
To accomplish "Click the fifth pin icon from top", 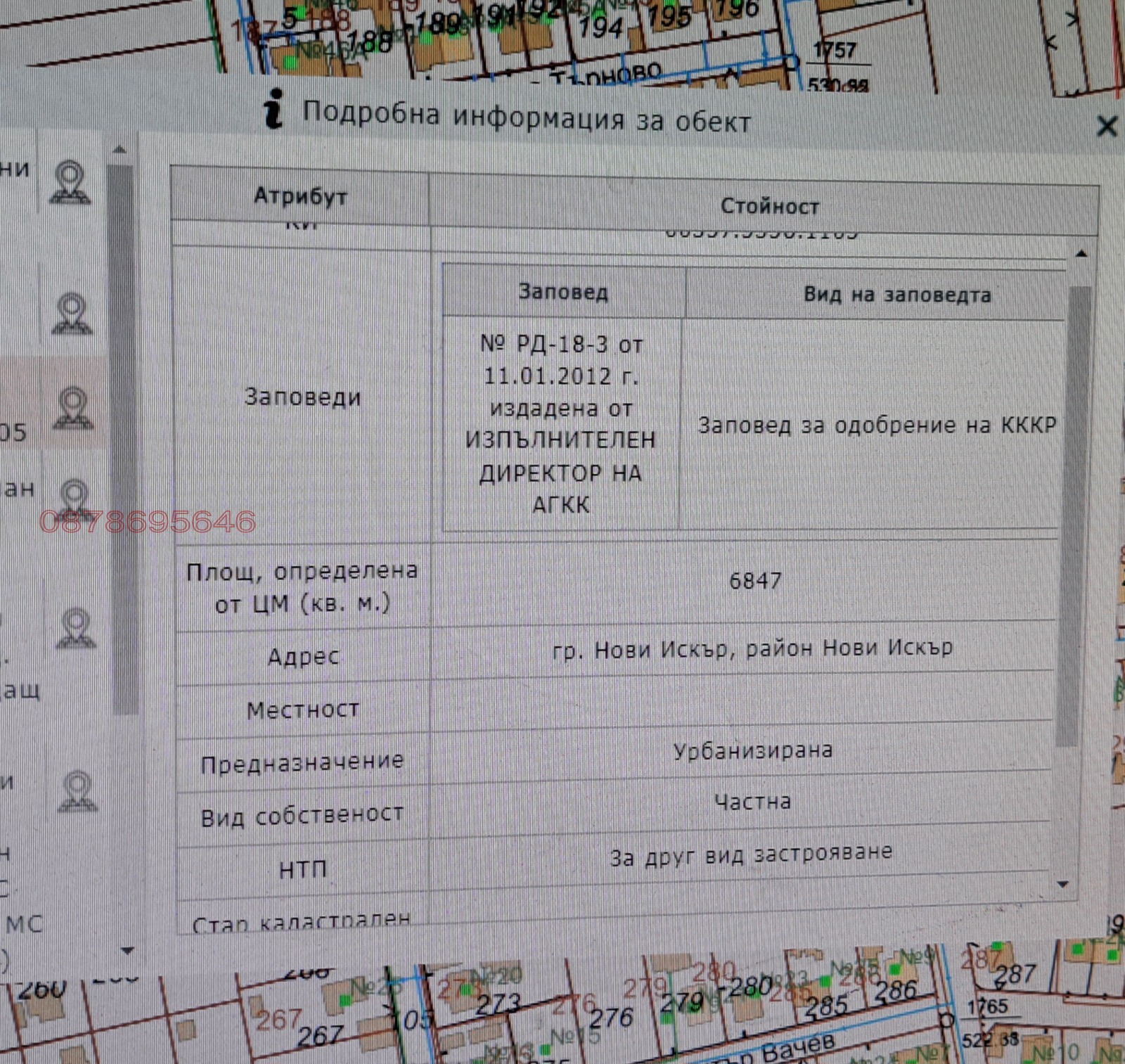I will point(76,628).
